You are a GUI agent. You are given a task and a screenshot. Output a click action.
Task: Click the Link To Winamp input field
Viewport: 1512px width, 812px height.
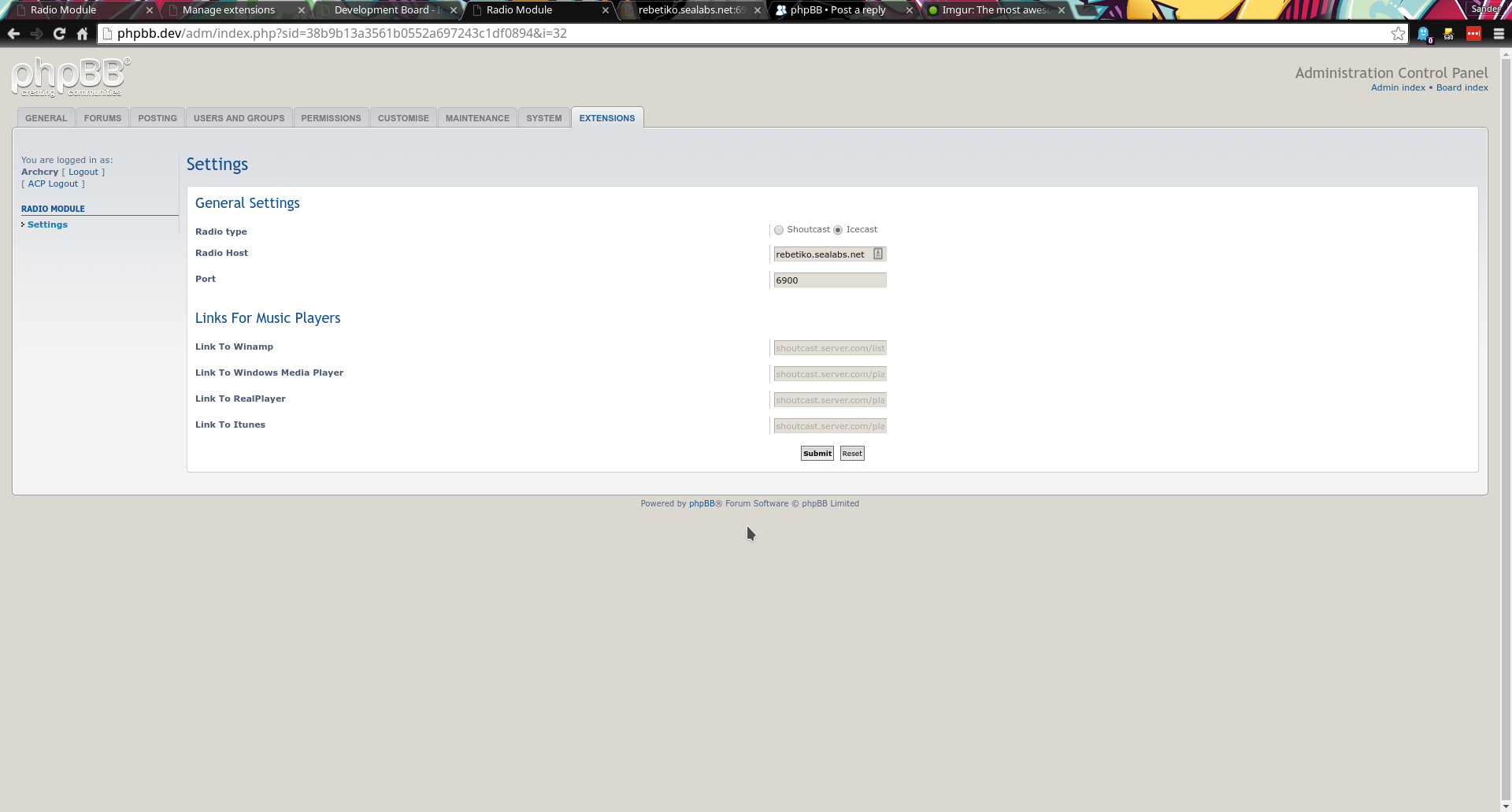tap(830, 347)
